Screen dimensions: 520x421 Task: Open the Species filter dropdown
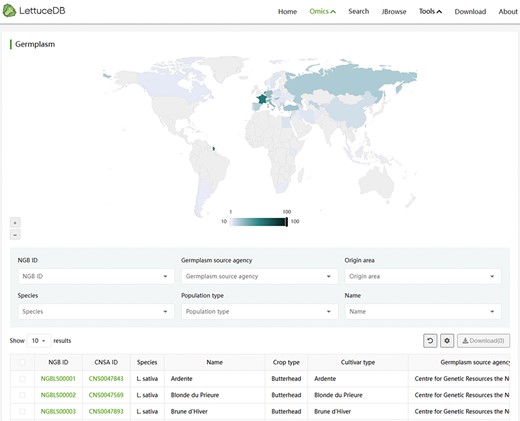(96, 312)
